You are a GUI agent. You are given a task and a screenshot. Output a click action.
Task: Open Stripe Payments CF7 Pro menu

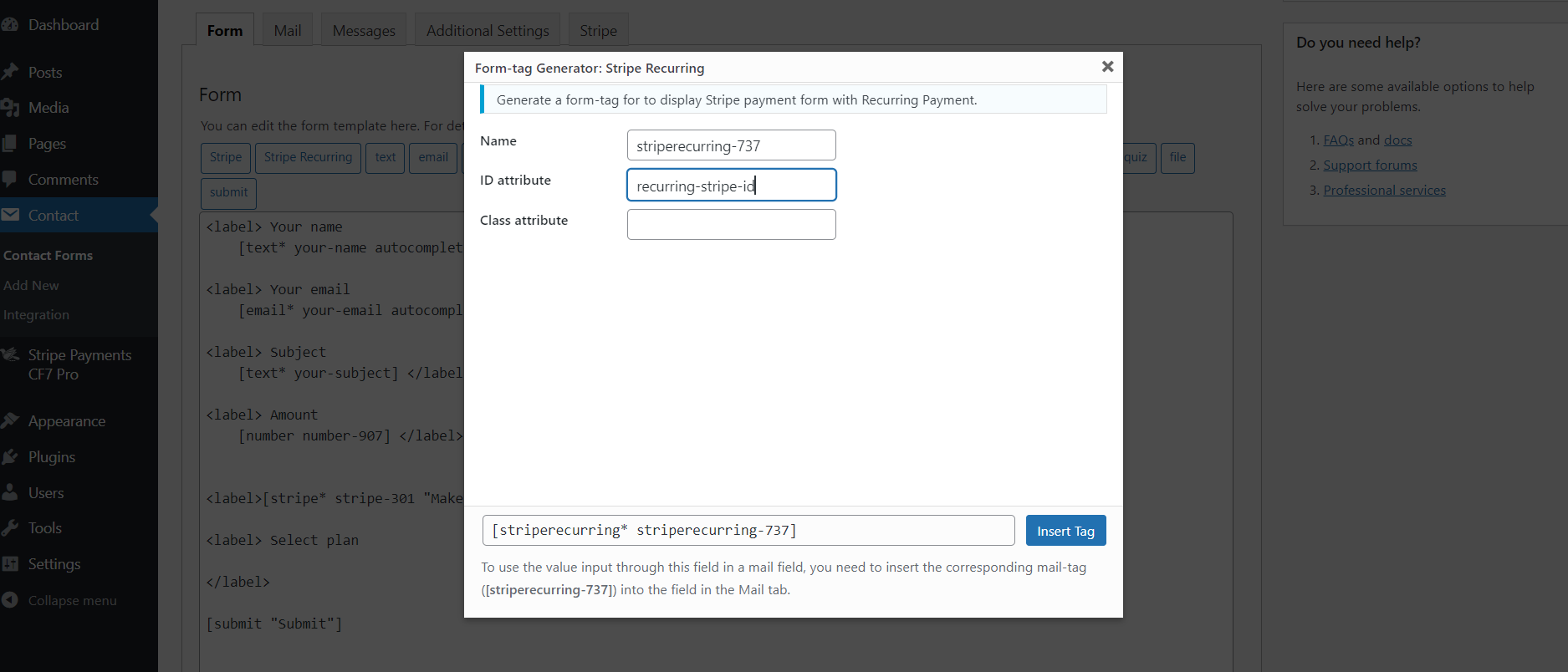pos(79,364)
